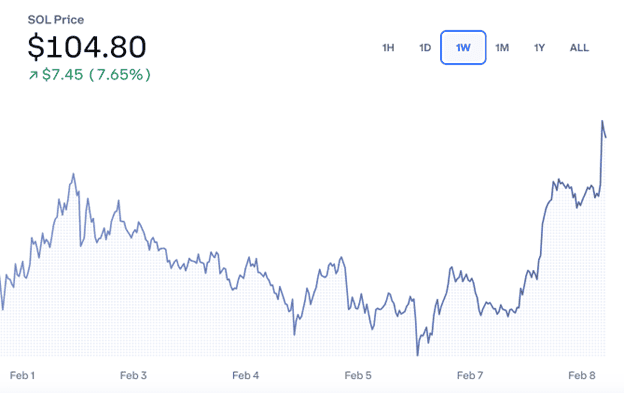Image resolution: width=624 pixels, height=393 pixels.
Task: Show the 1M price history
Action: pyautogui.click(x=502, y=48)
